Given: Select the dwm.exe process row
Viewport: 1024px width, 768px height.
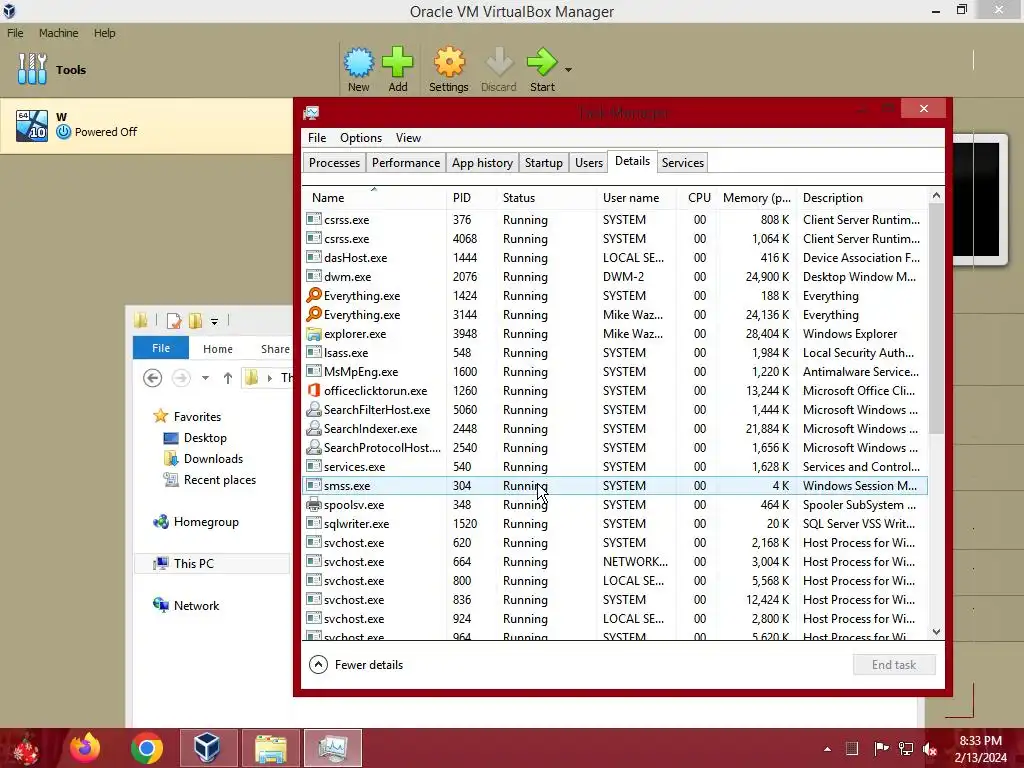Looking at the screenshot, I should [x=615, y=277].
